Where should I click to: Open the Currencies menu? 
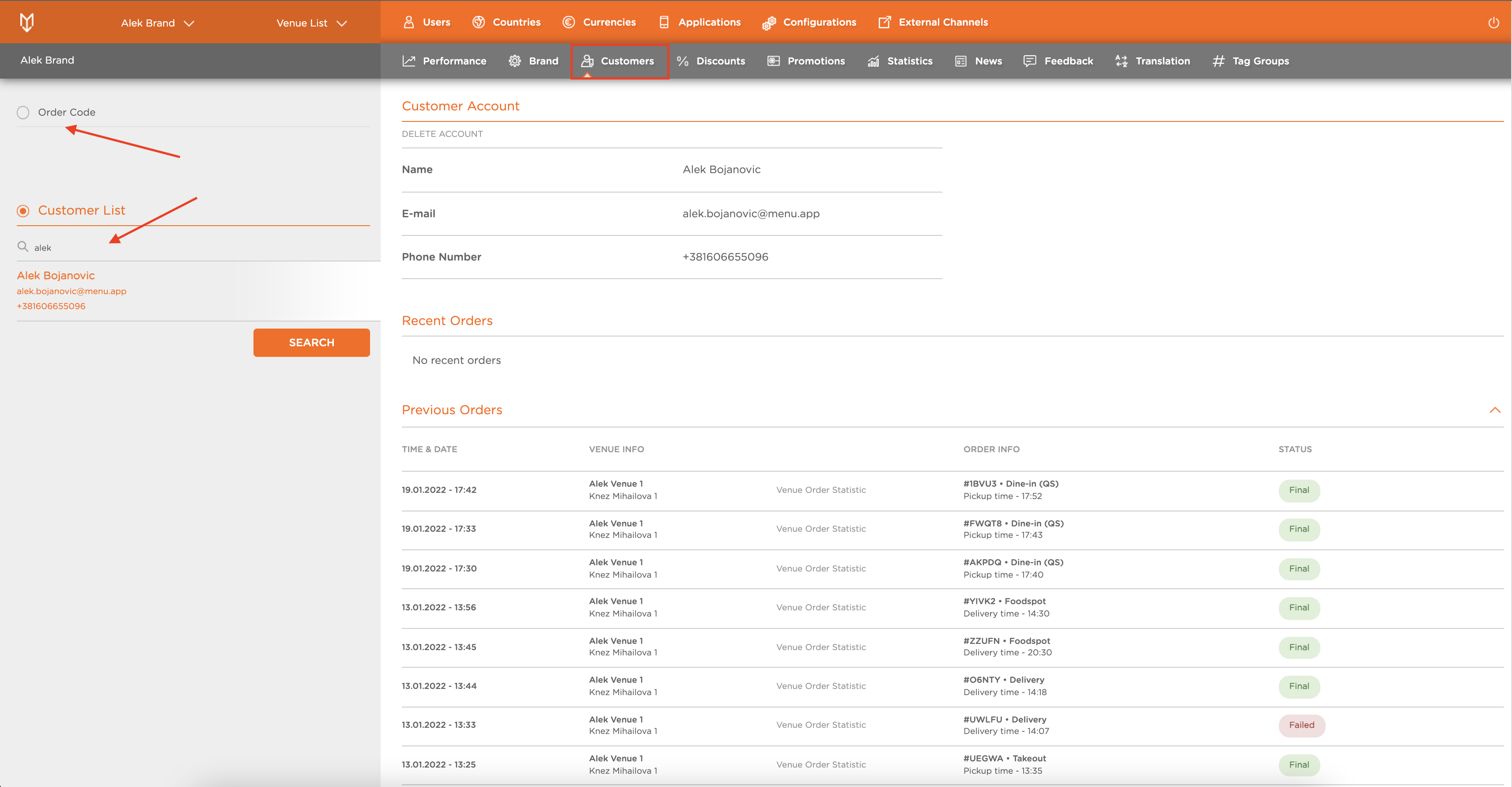click(599, 22)
